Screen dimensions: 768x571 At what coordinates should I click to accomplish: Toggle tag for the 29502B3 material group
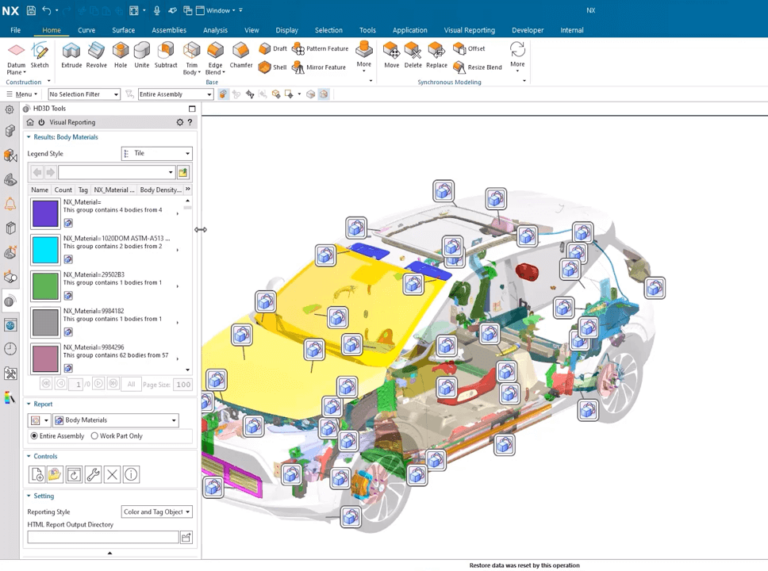[69, 296]
